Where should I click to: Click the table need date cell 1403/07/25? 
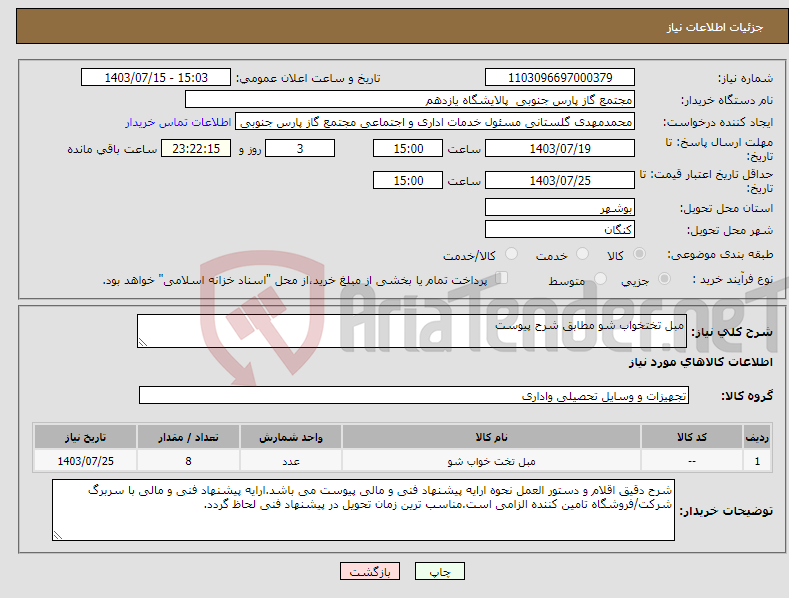[86, 461]
